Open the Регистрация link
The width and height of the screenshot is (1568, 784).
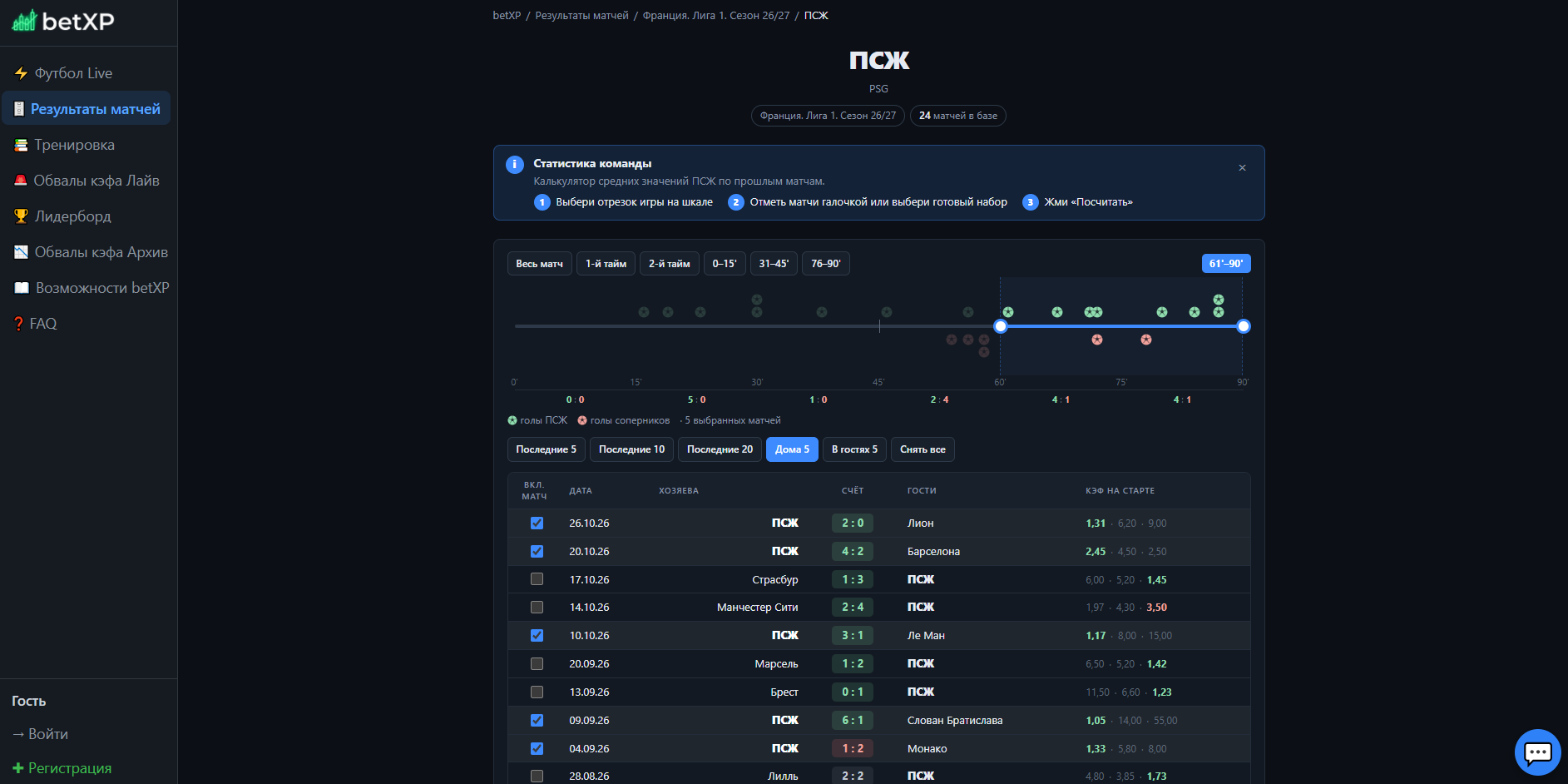(x=62, y=768)
